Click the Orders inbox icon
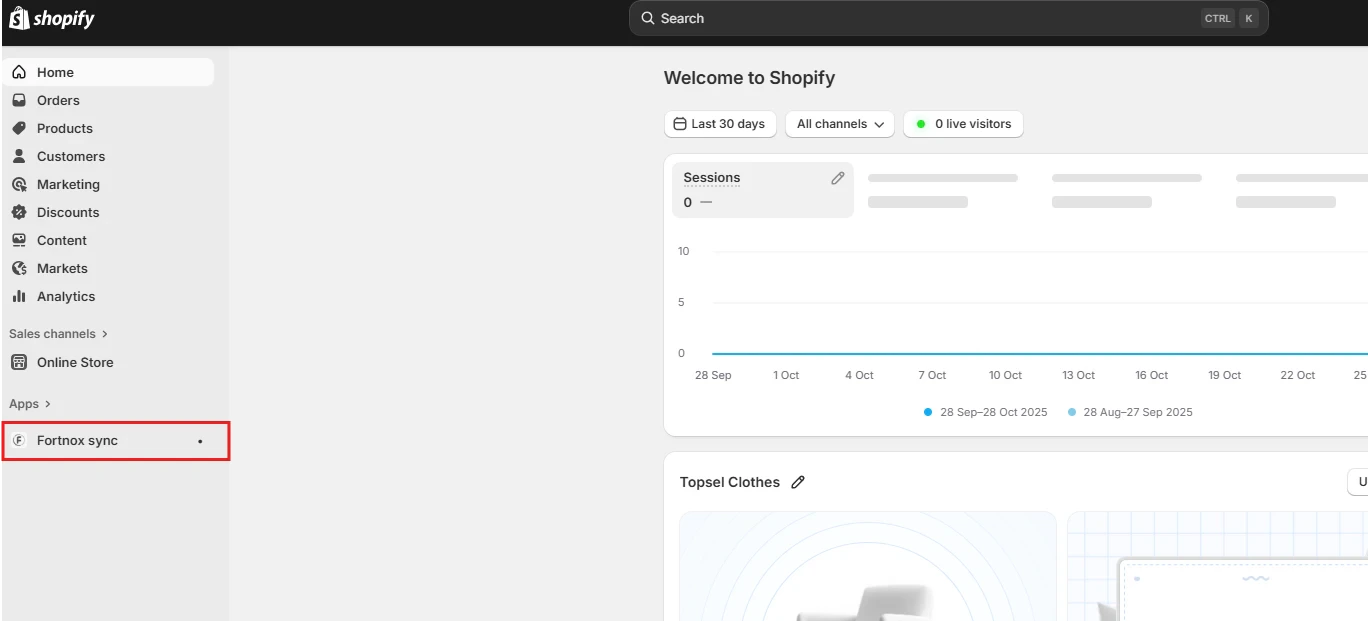 coord(19,100)
